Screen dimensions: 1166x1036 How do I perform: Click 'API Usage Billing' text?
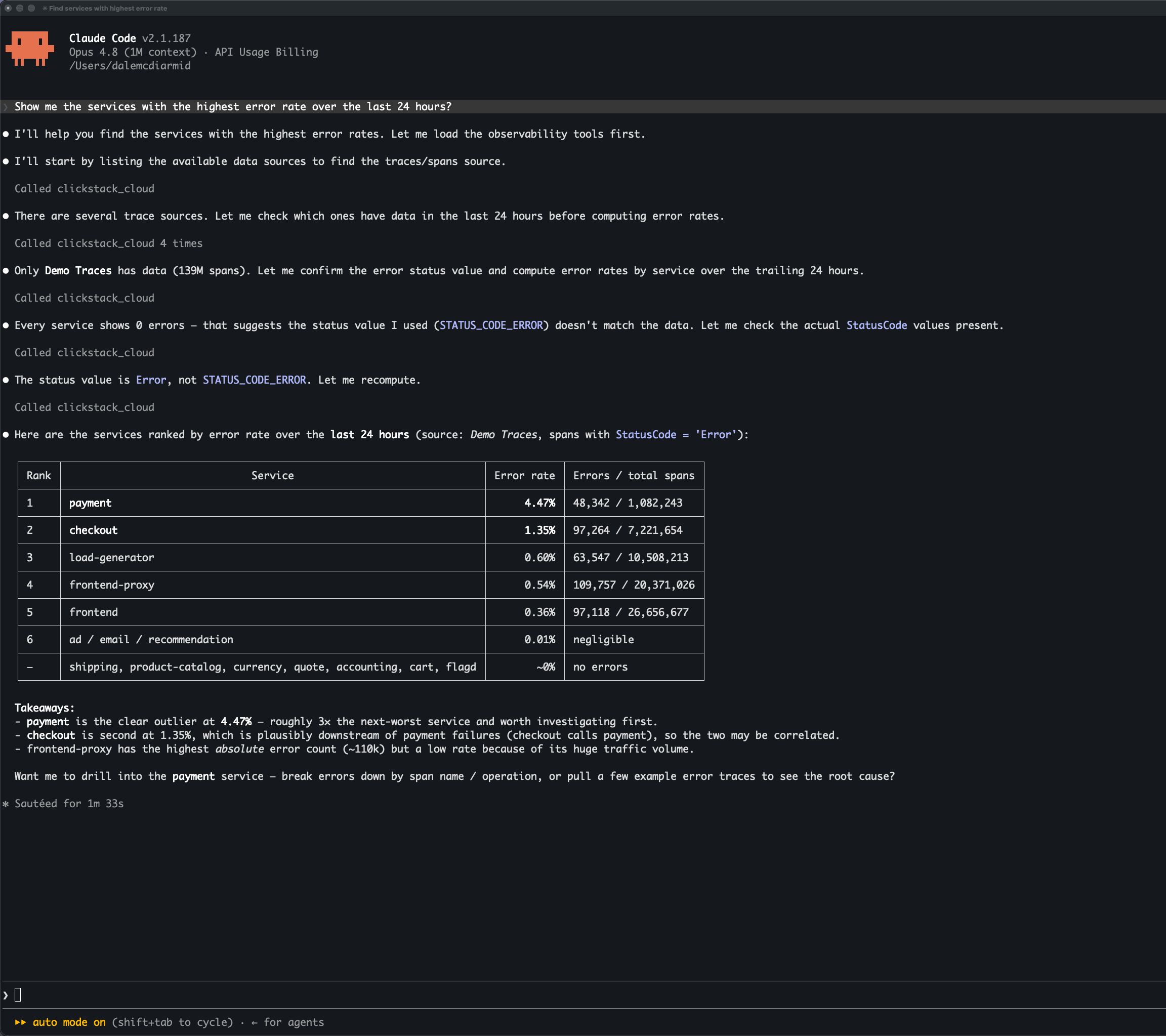click(266, 52)
